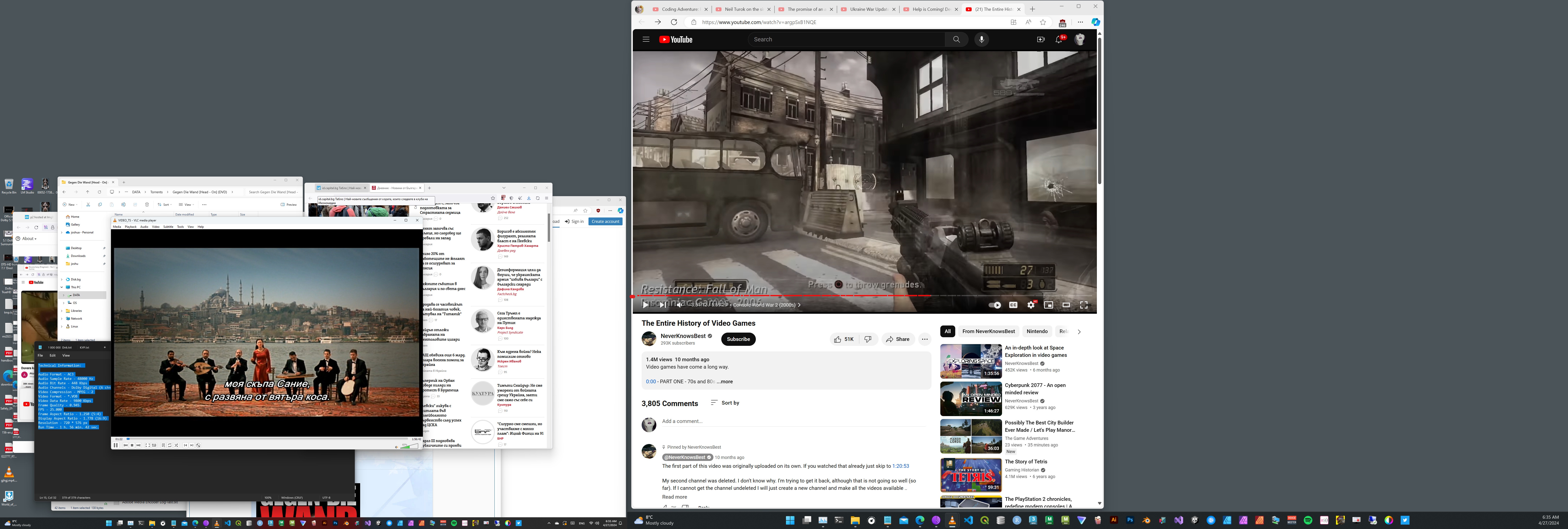The width and height of the screenshot is (1568, 529).
Task: Open the View dropdown in File Explorer
Action: 186,204
